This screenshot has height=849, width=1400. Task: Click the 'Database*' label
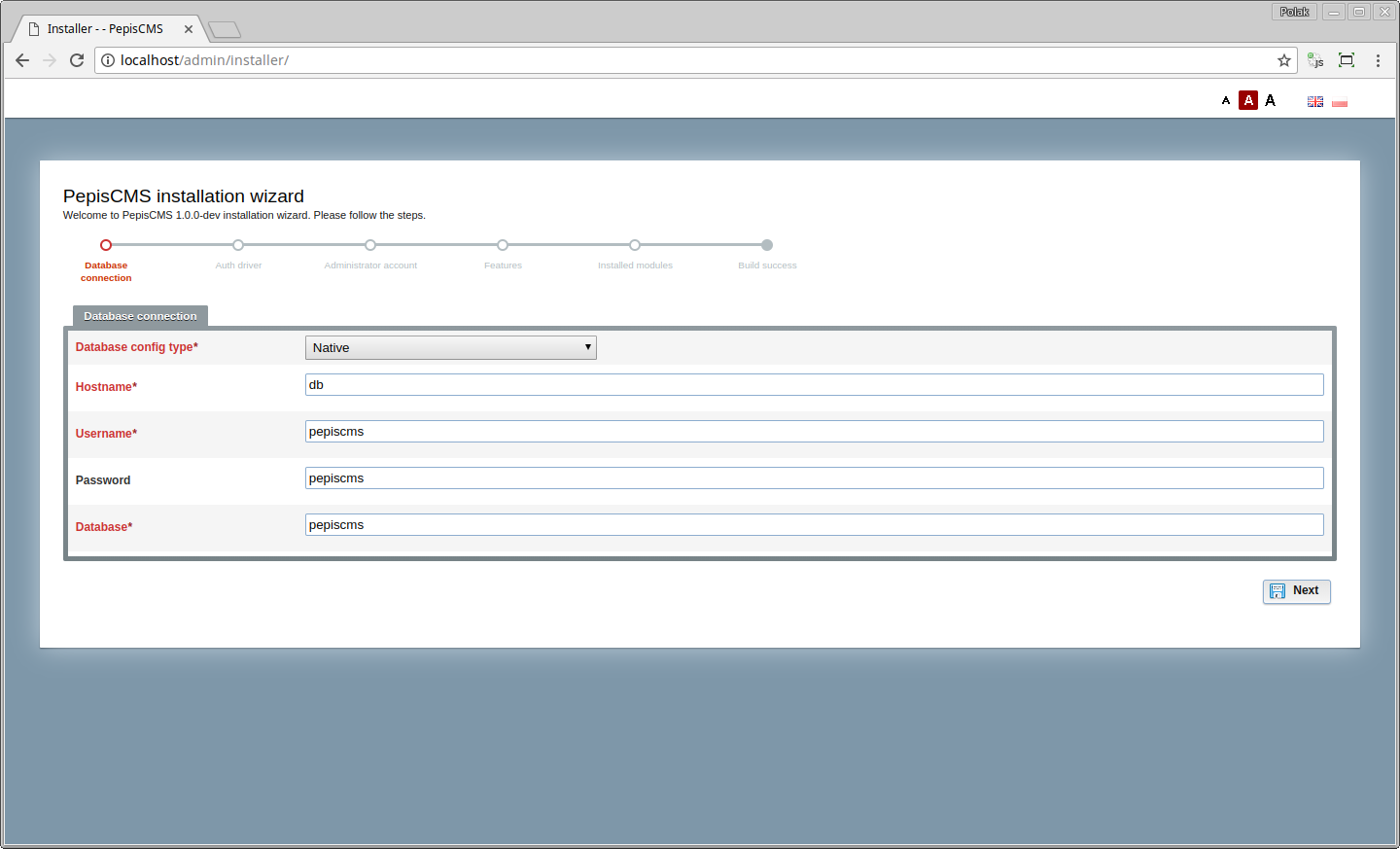click(104, 527)
